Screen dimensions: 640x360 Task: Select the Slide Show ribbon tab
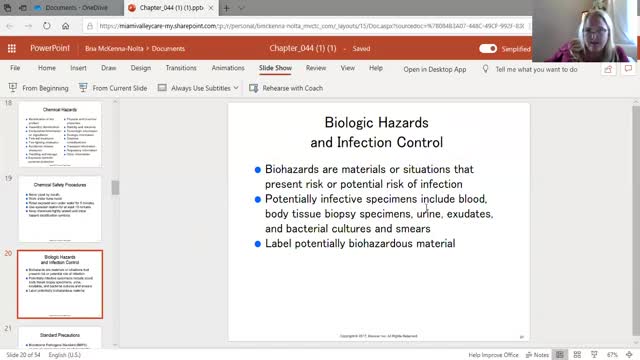[x=275, y=68]
